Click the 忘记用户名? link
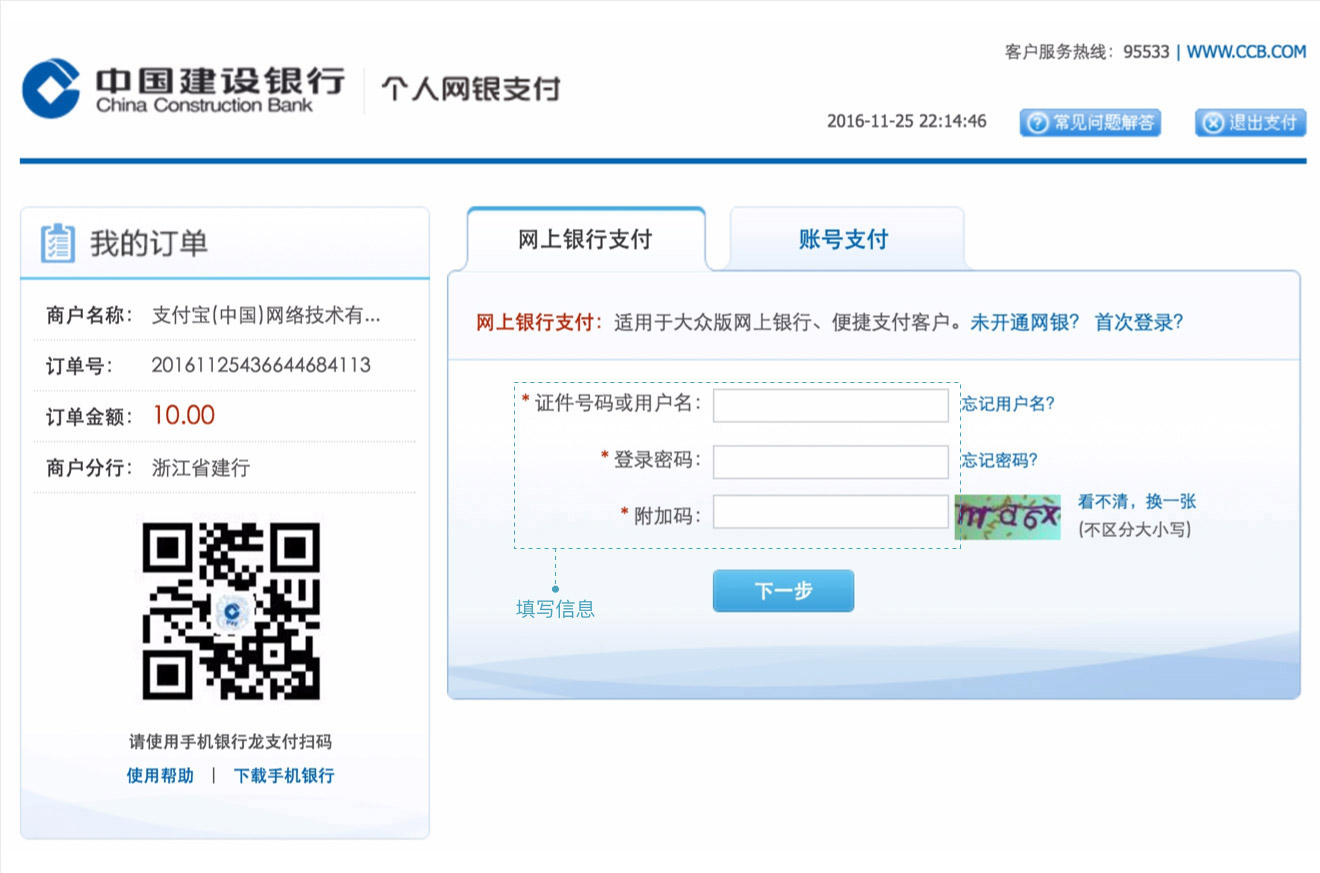This screenshot has width=1320, height=873. point(1008,404)
